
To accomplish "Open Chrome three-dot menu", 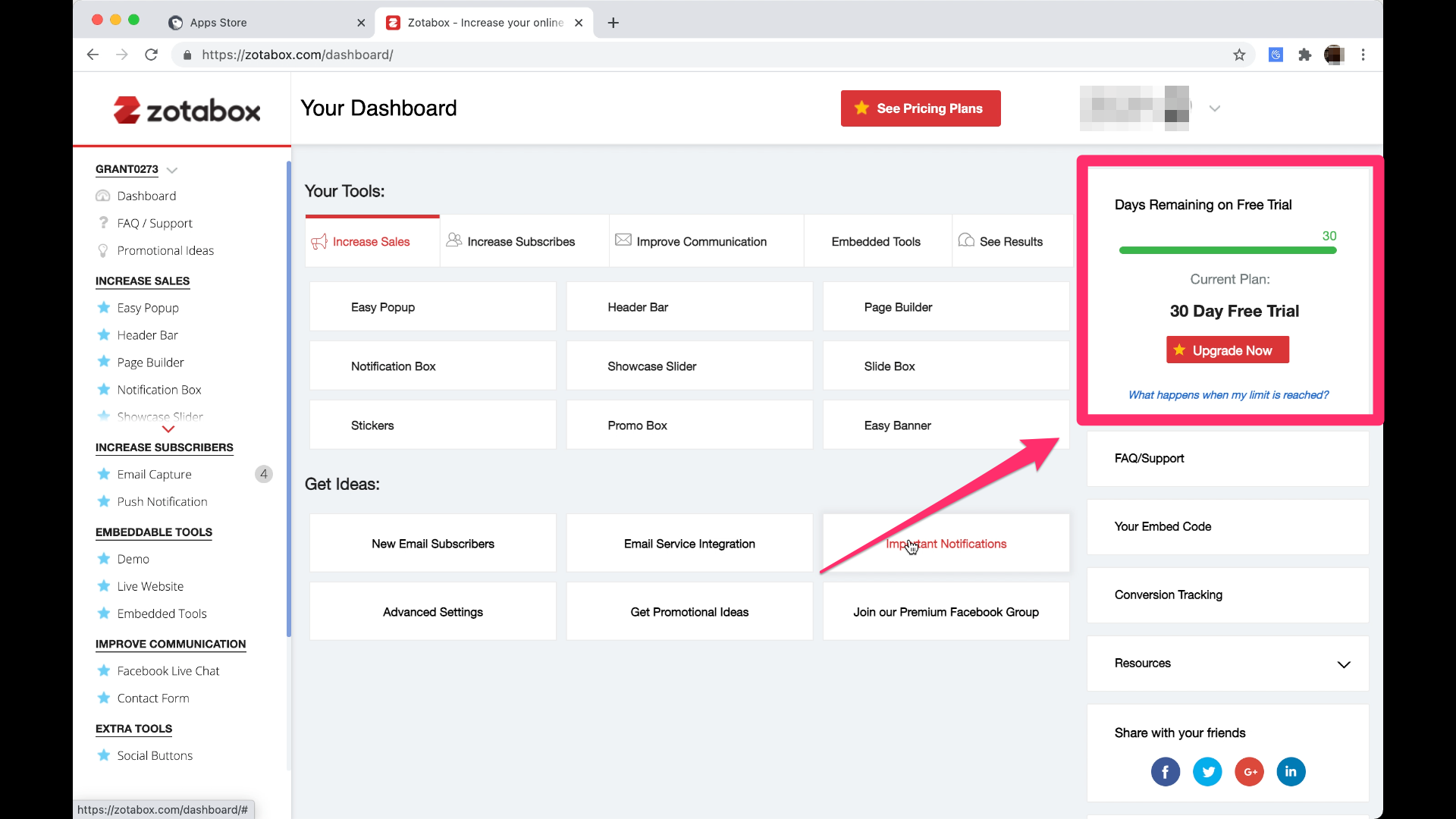I will 1363,55.
